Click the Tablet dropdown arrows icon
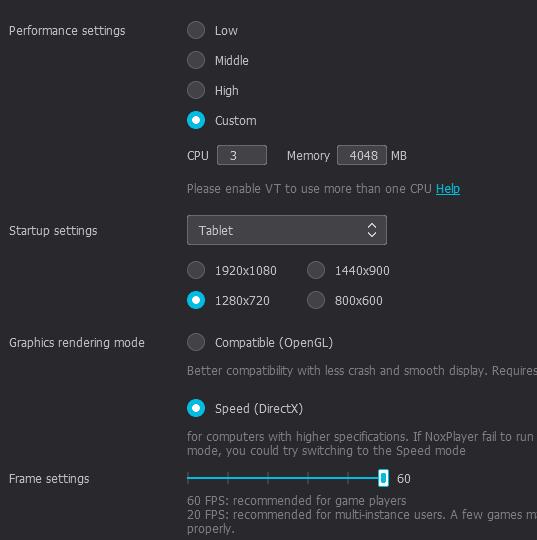The height and width of the screenshot is (540, 537). [x=372, y=230]
